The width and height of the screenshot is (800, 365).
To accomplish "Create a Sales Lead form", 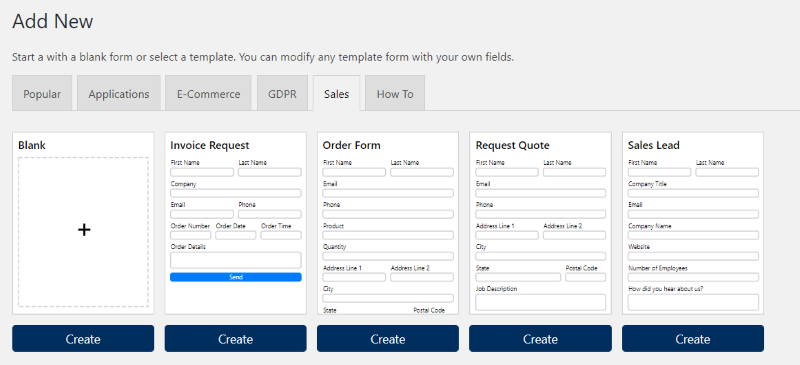I will tap(693, 339).
